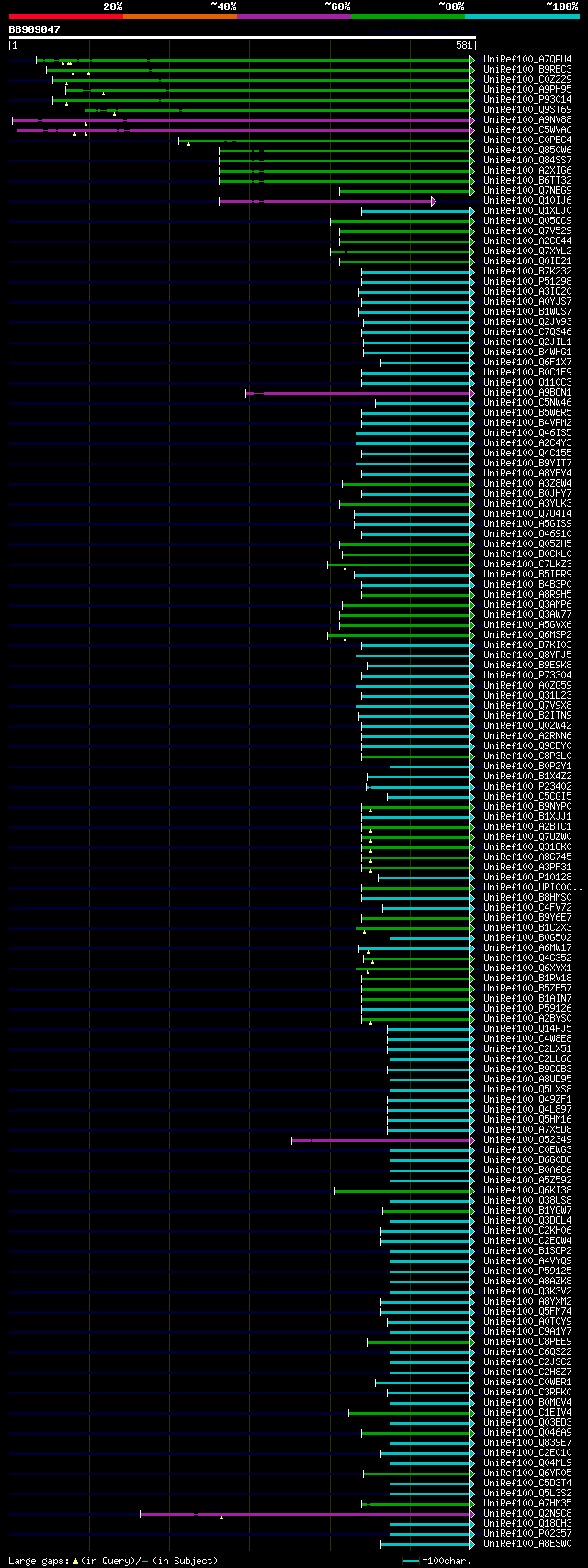The width and height of the screenshot is (588, 1568).
Task: Open hit UniRef100_Q6MSP2
Action: (x=527, y=635)
